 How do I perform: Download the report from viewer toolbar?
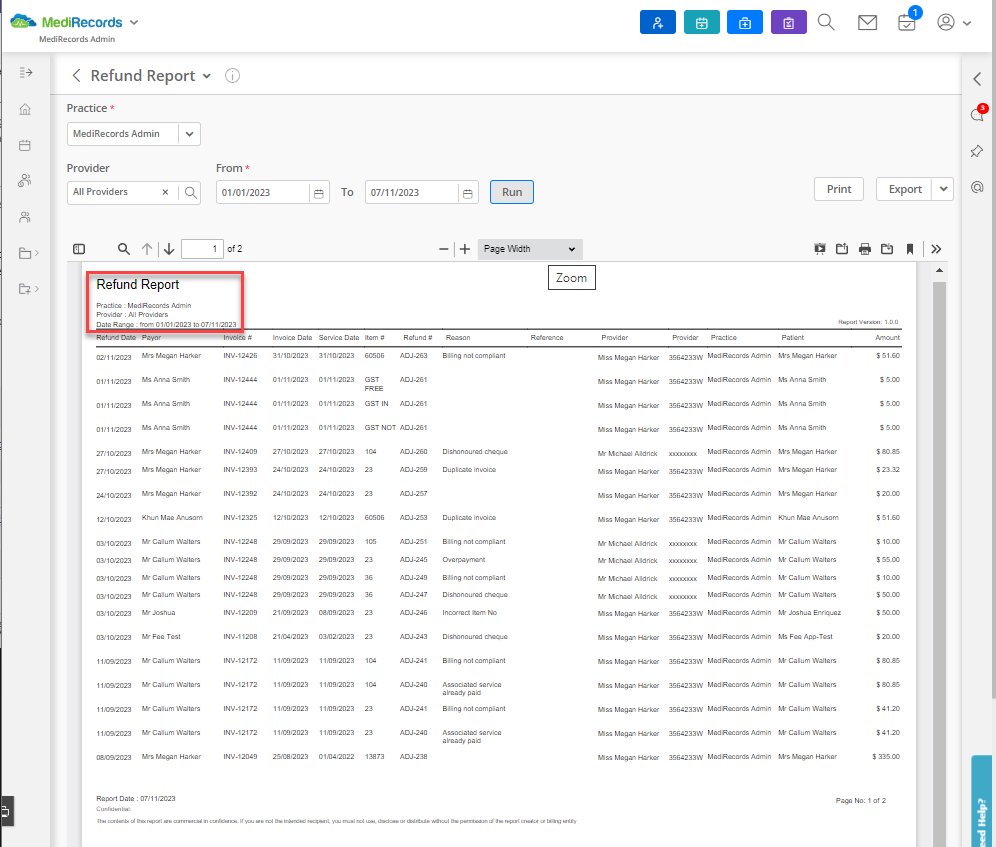click(887, 249)
